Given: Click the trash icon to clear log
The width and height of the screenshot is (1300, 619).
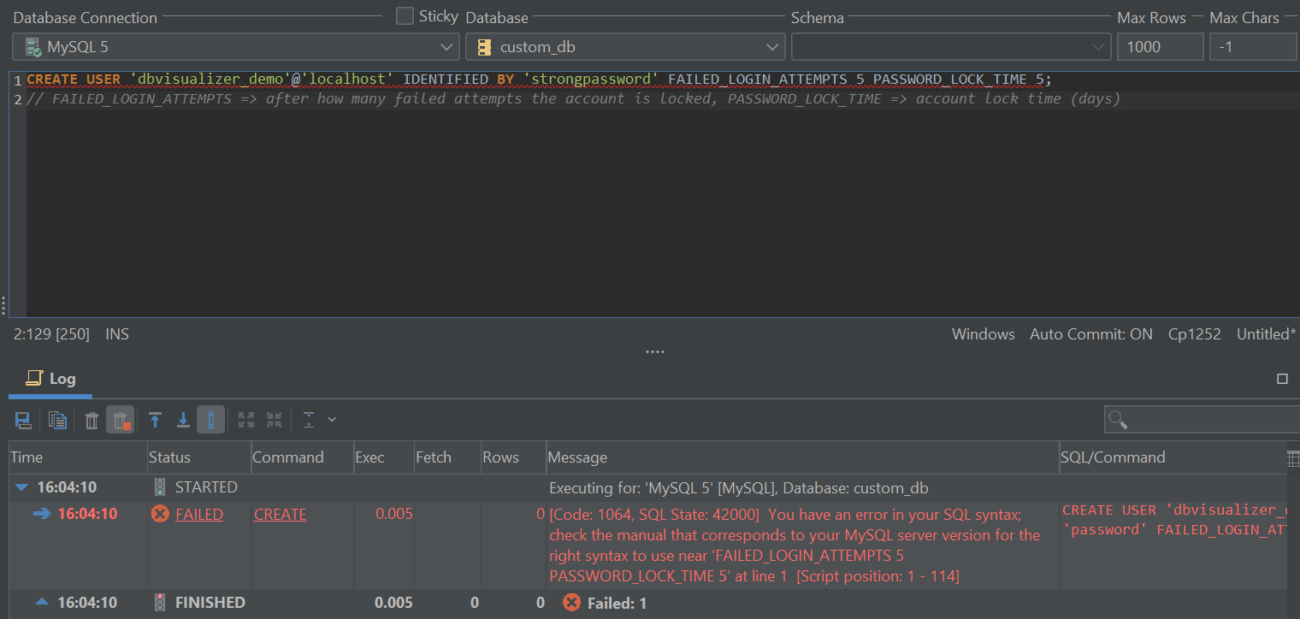Looking at the screenshot, I should click(92, 420).
